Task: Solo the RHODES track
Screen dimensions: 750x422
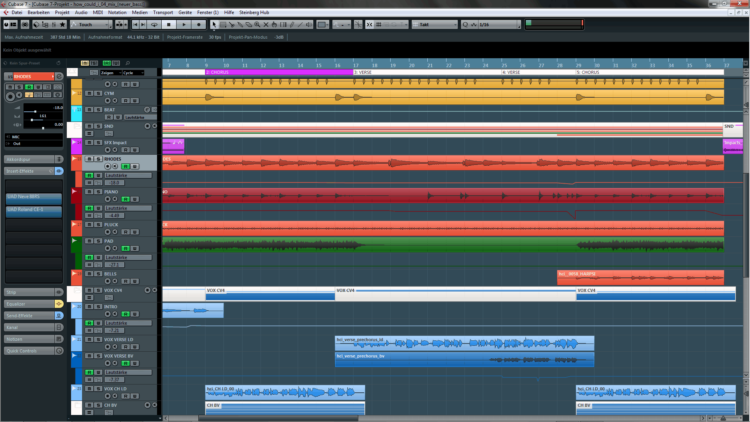Action: 98,159
